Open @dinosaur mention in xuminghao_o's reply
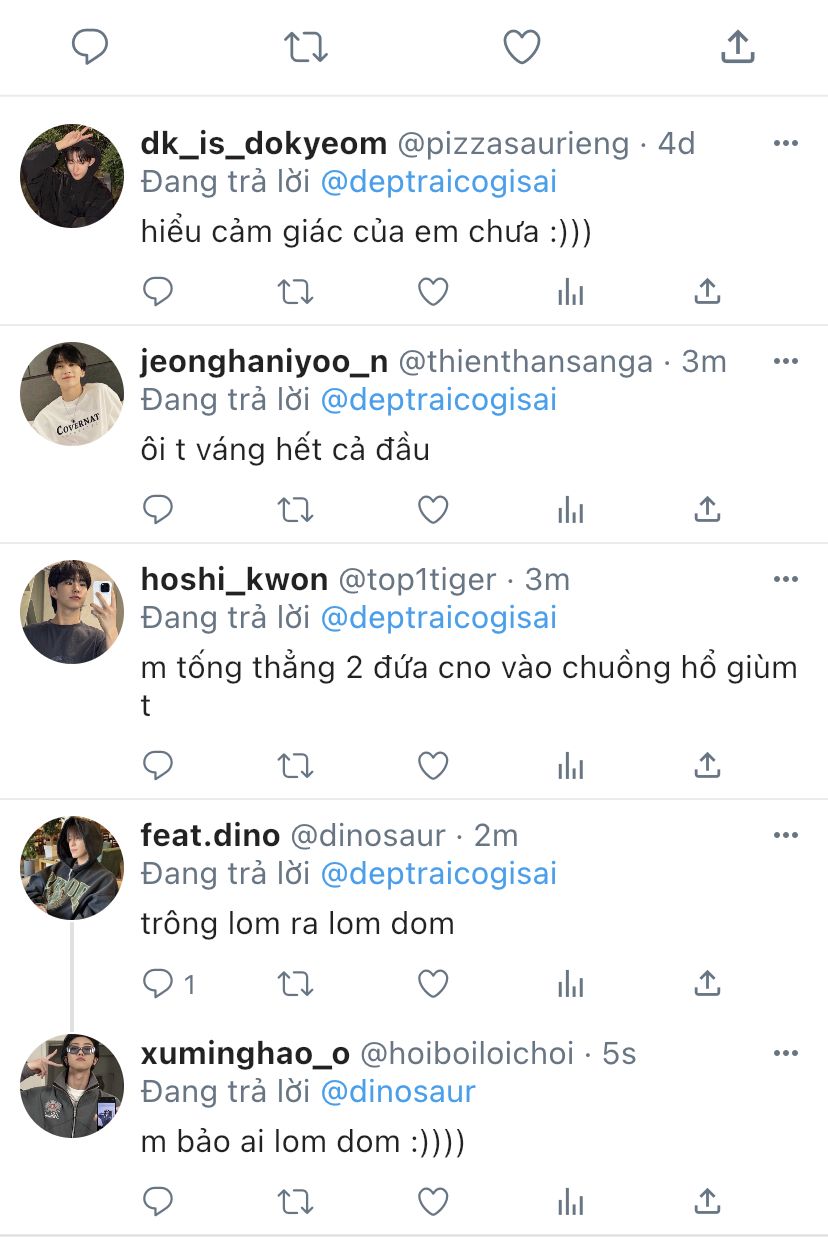 point(397,1092)
